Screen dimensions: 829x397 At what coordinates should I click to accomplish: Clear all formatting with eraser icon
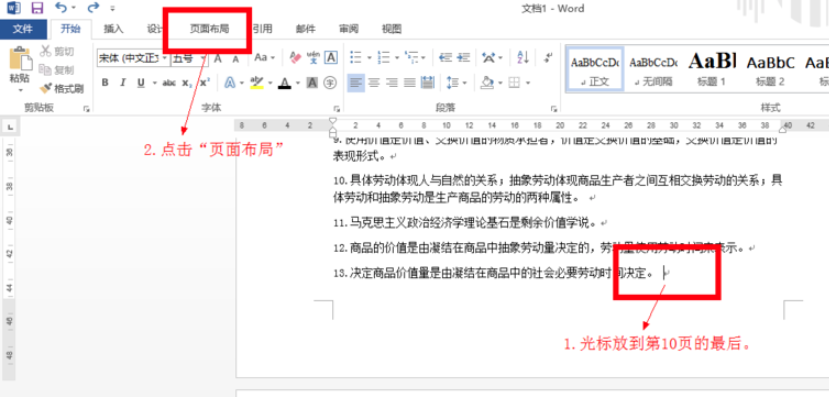295,57
